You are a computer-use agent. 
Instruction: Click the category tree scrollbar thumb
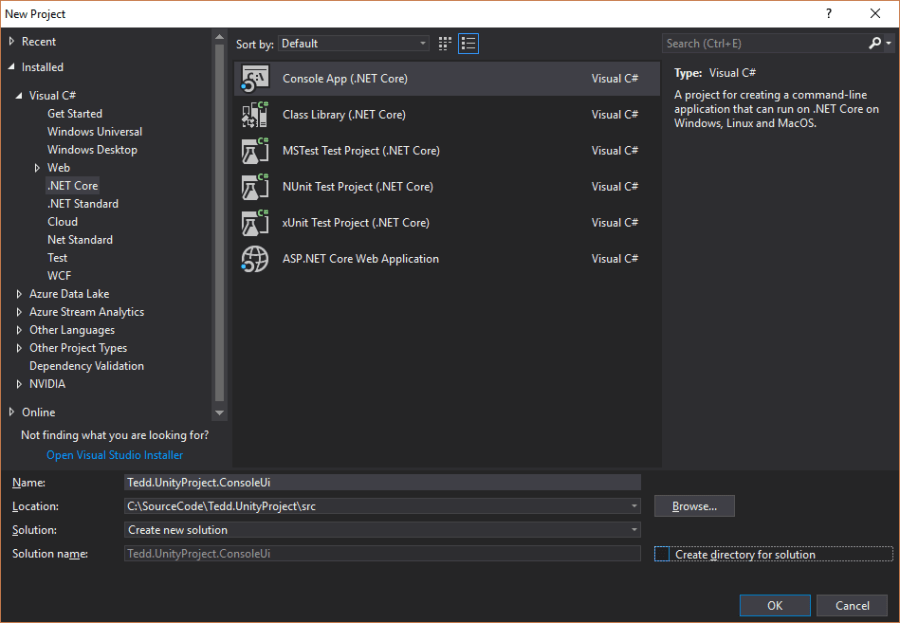[219, 223]
